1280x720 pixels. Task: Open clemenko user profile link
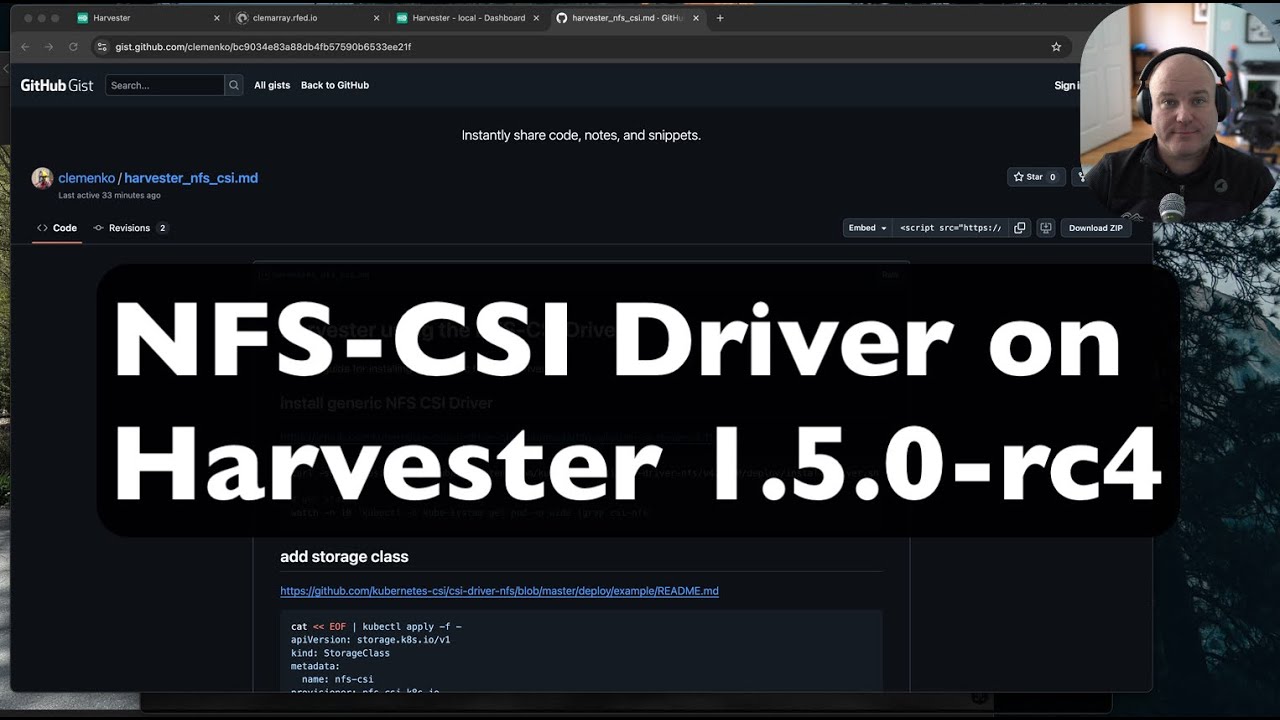[86, 178]
